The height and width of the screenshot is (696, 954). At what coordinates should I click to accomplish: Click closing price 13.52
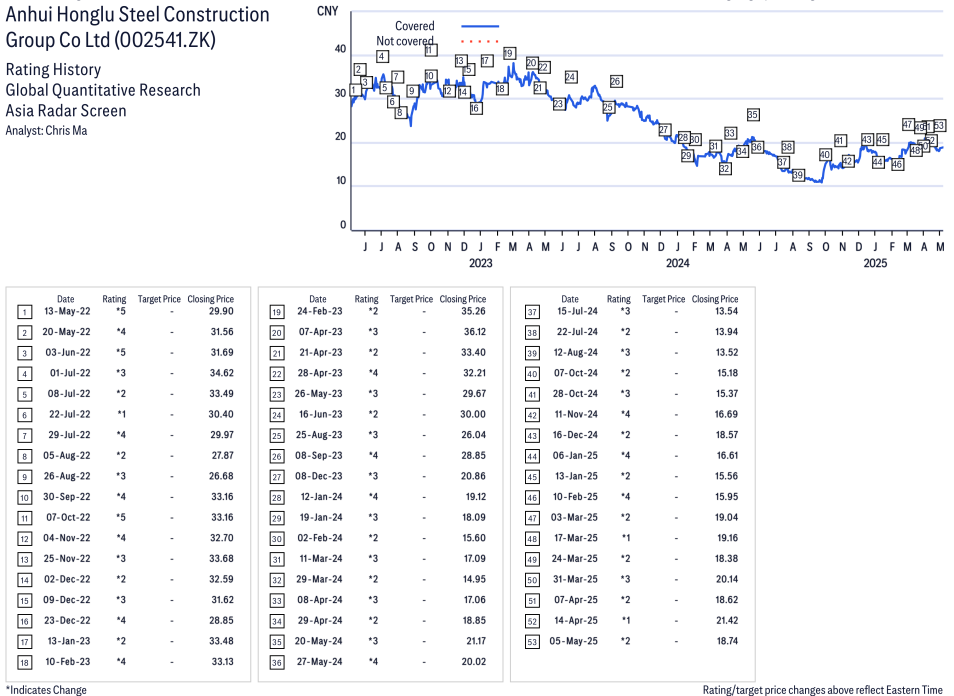tap(726, 352)
